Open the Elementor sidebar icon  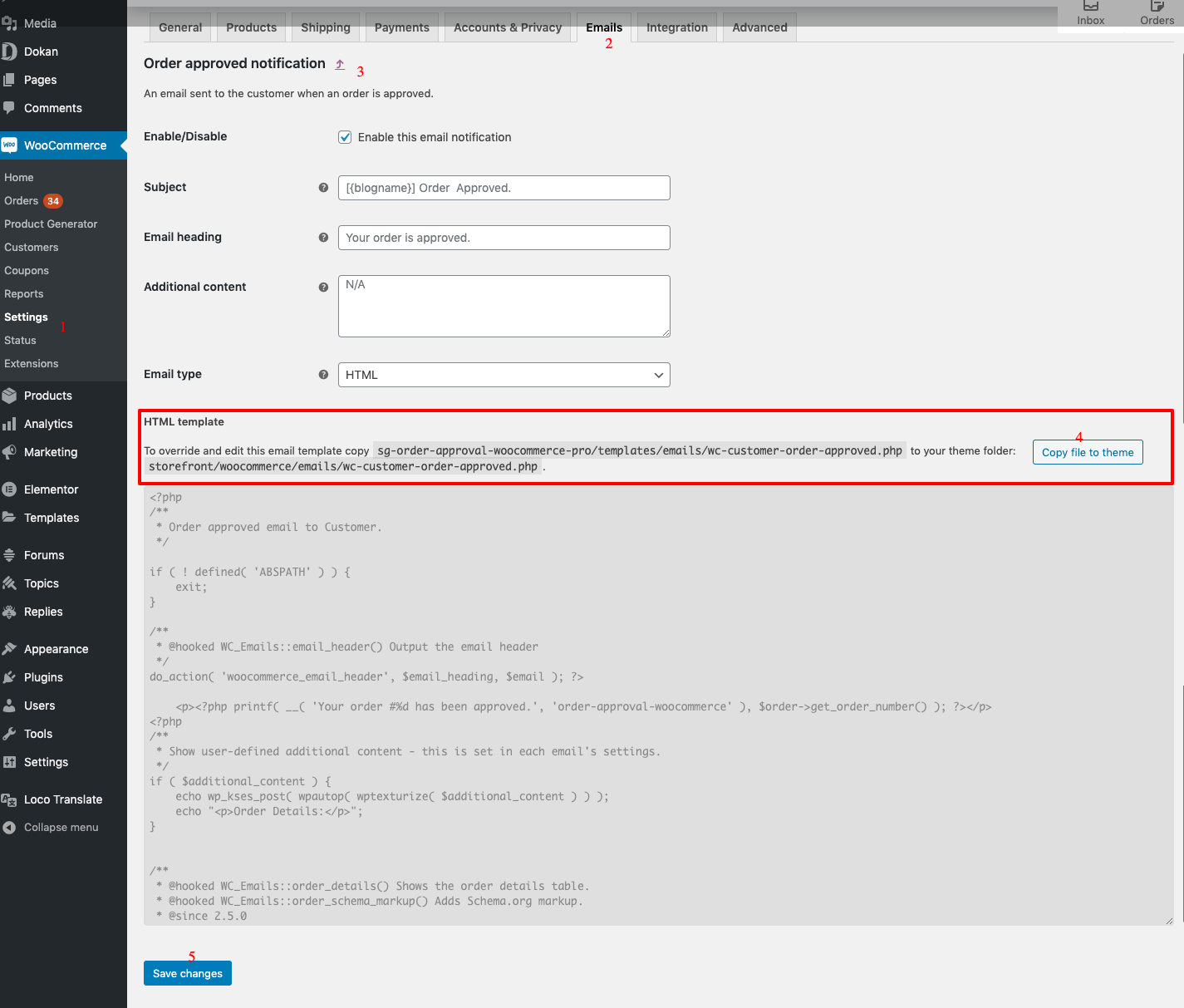coord(10,489)
